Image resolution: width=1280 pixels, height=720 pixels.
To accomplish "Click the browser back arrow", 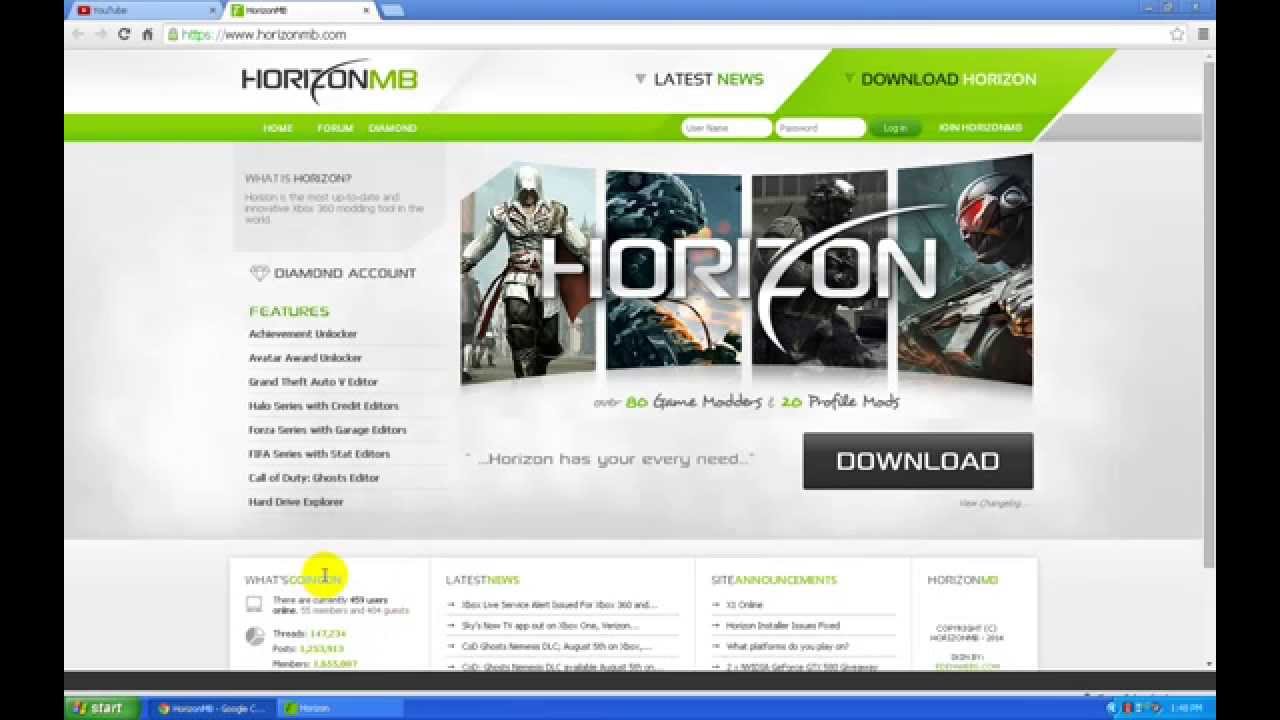I will coord(78,34).
